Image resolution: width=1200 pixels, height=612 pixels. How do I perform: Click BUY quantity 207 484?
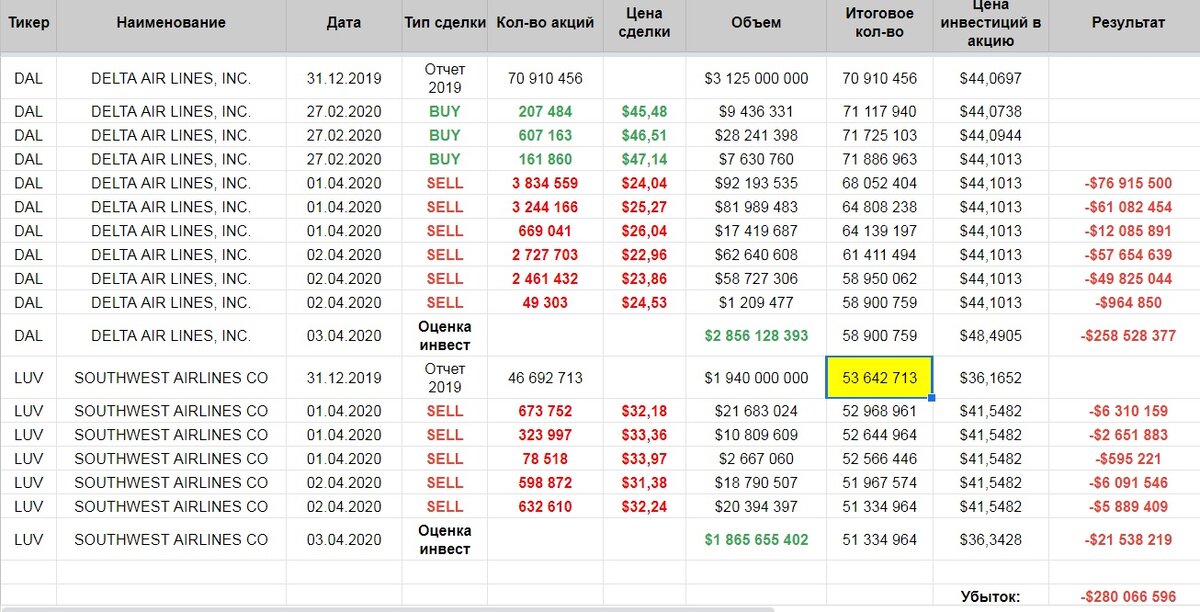coord(546,111)
